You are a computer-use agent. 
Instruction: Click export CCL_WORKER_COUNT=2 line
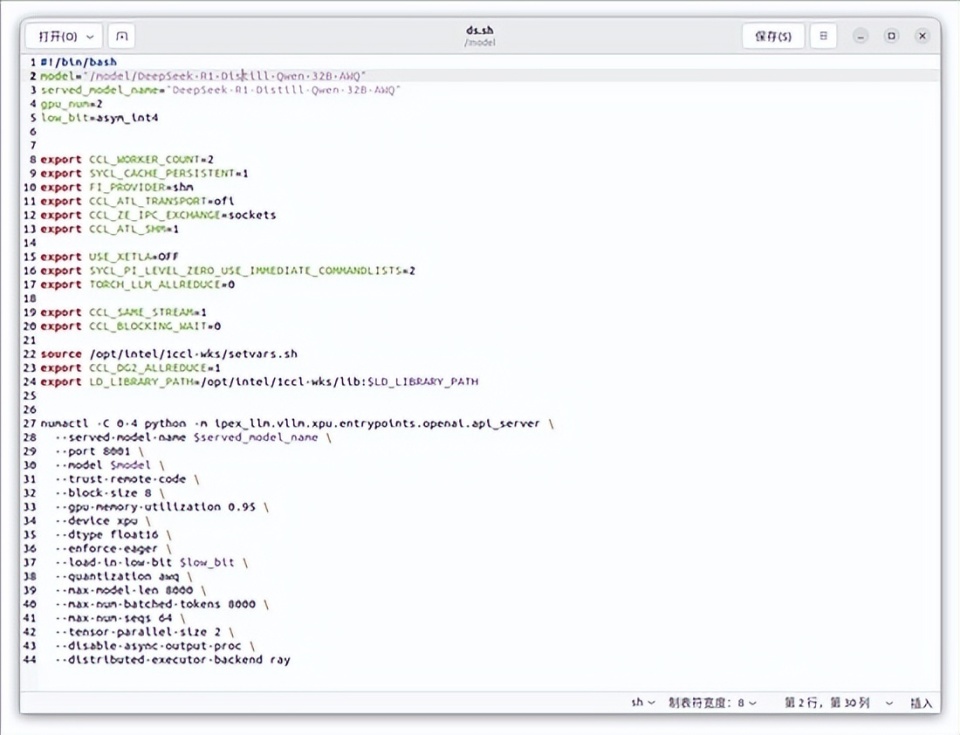click(127, 159)
